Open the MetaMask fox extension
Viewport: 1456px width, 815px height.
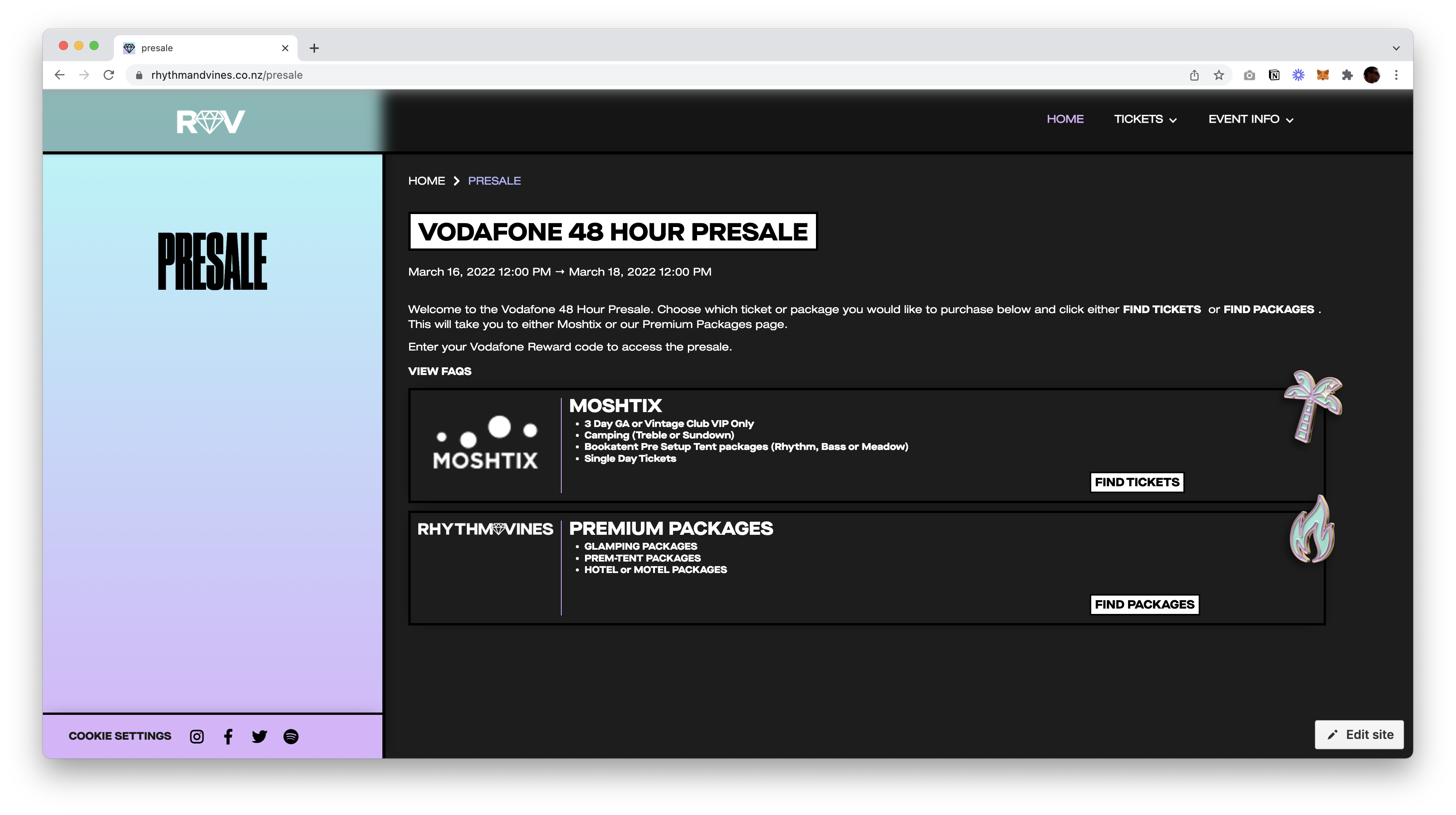point(1323,75)
